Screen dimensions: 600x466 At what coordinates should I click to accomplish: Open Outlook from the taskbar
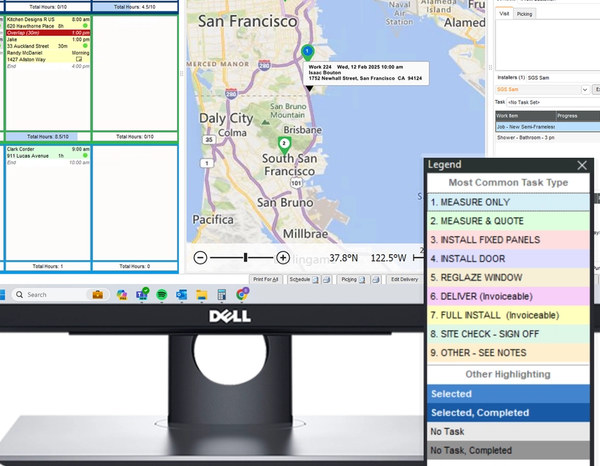181,295
